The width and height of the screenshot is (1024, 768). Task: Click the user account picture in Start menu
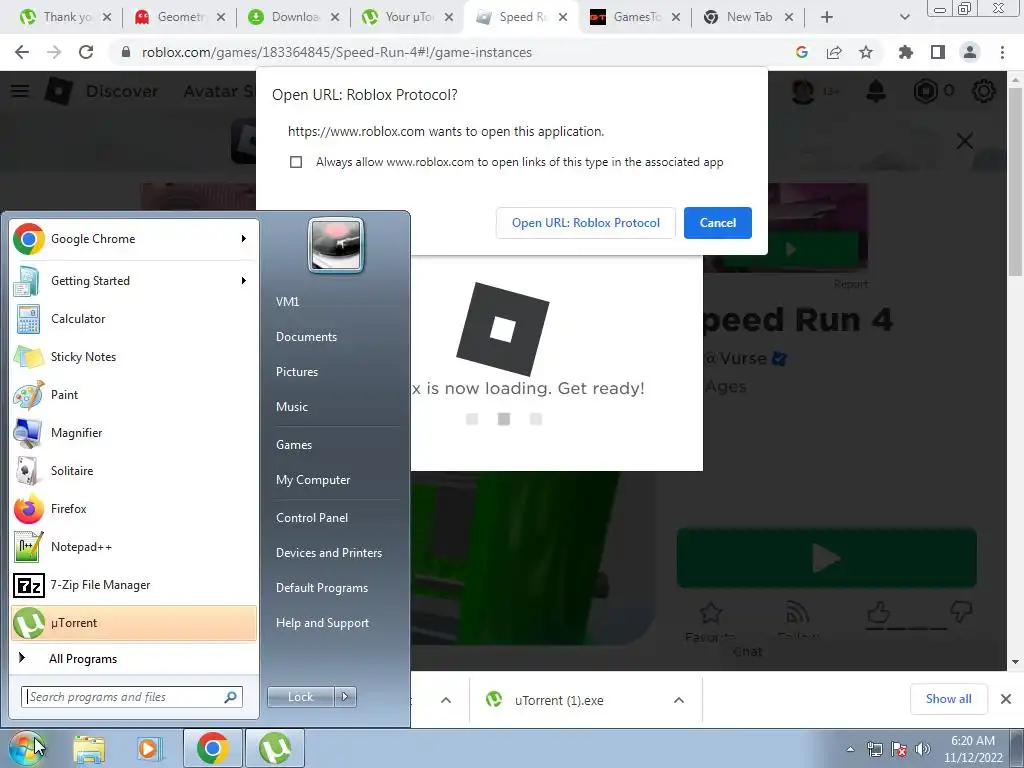coord(336,245)
